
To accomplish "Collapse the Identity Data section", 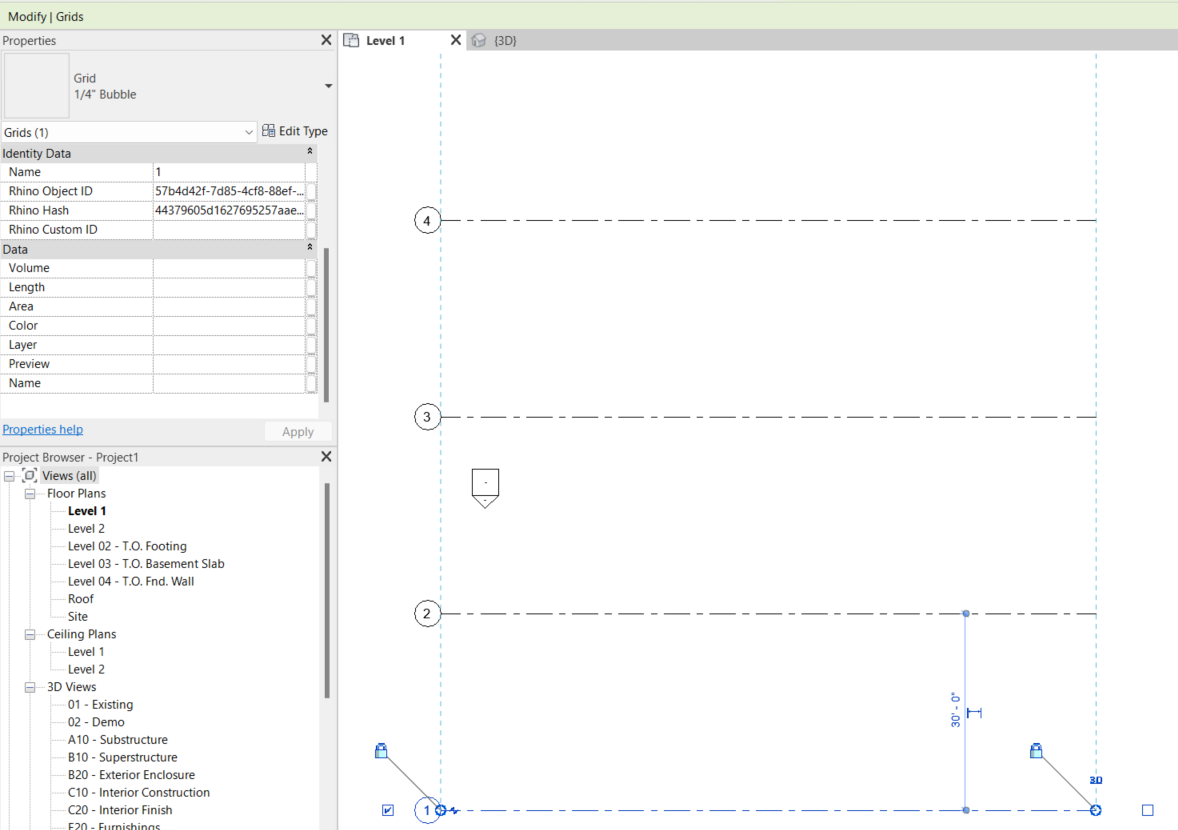I will click(309, 153).
